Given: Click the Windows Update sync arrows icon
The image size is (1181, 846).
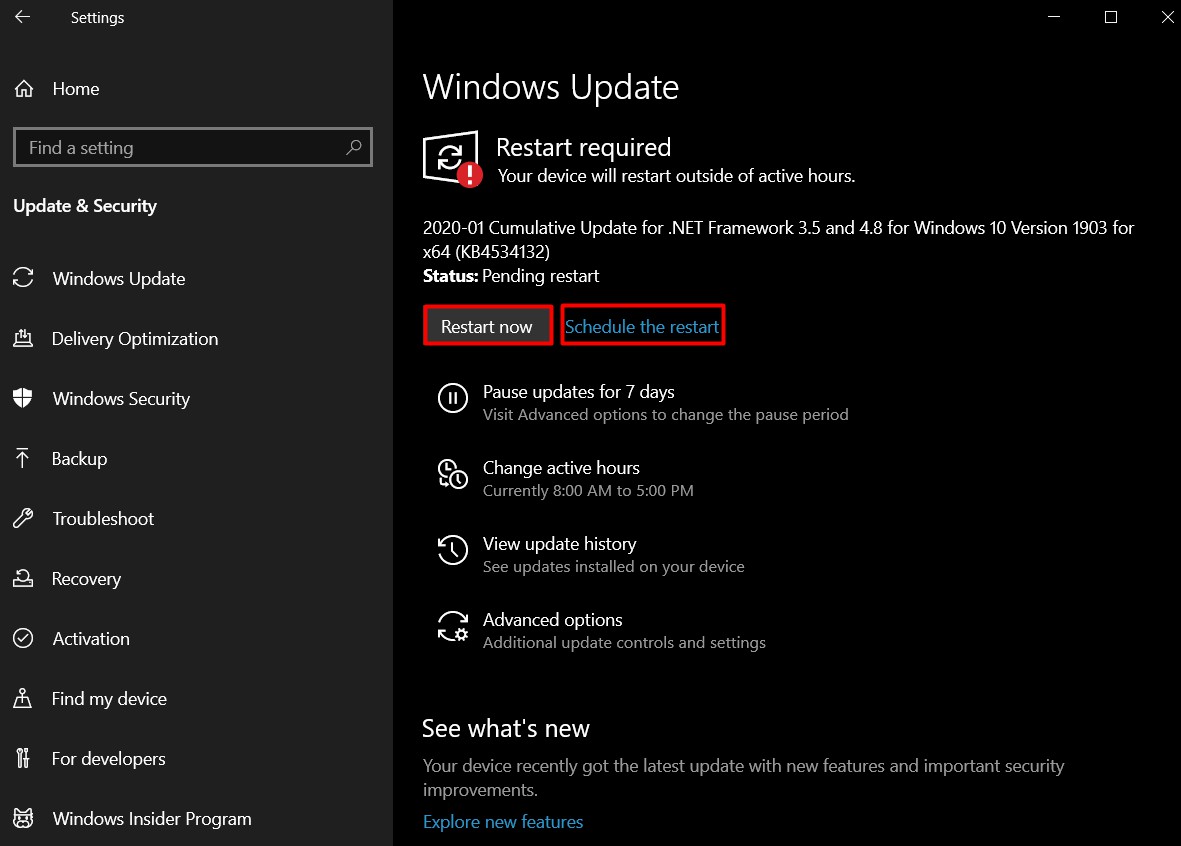Looking at the screenshot, I should [23, 278].
